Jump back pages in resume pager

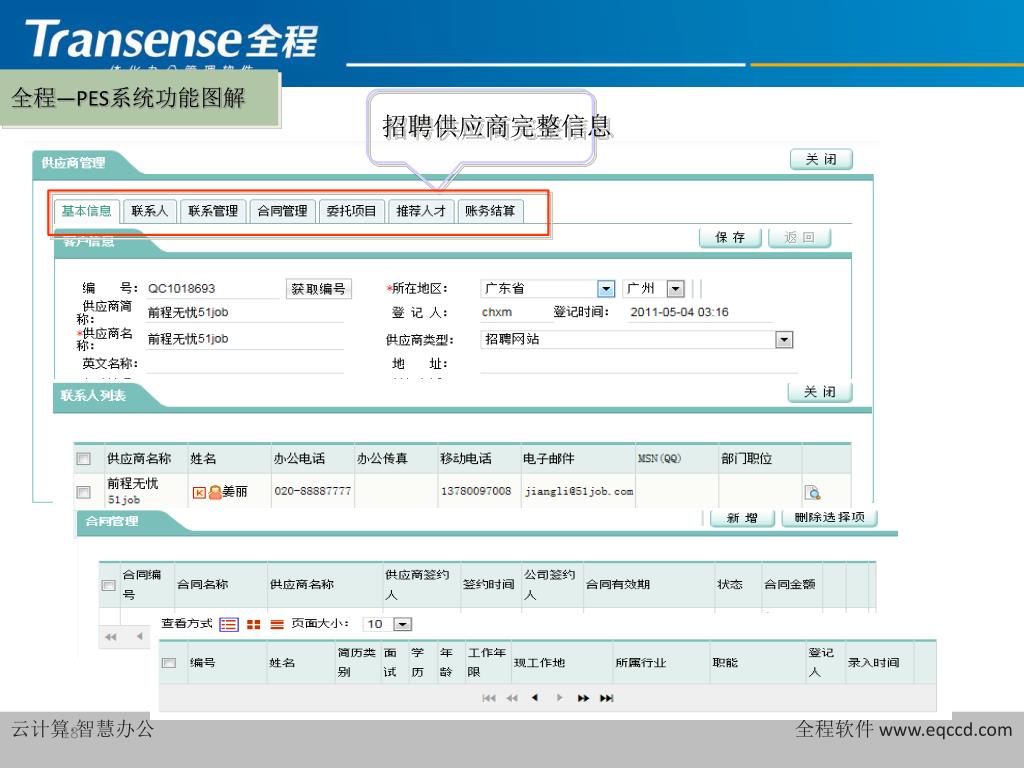(x=512, y=698)
